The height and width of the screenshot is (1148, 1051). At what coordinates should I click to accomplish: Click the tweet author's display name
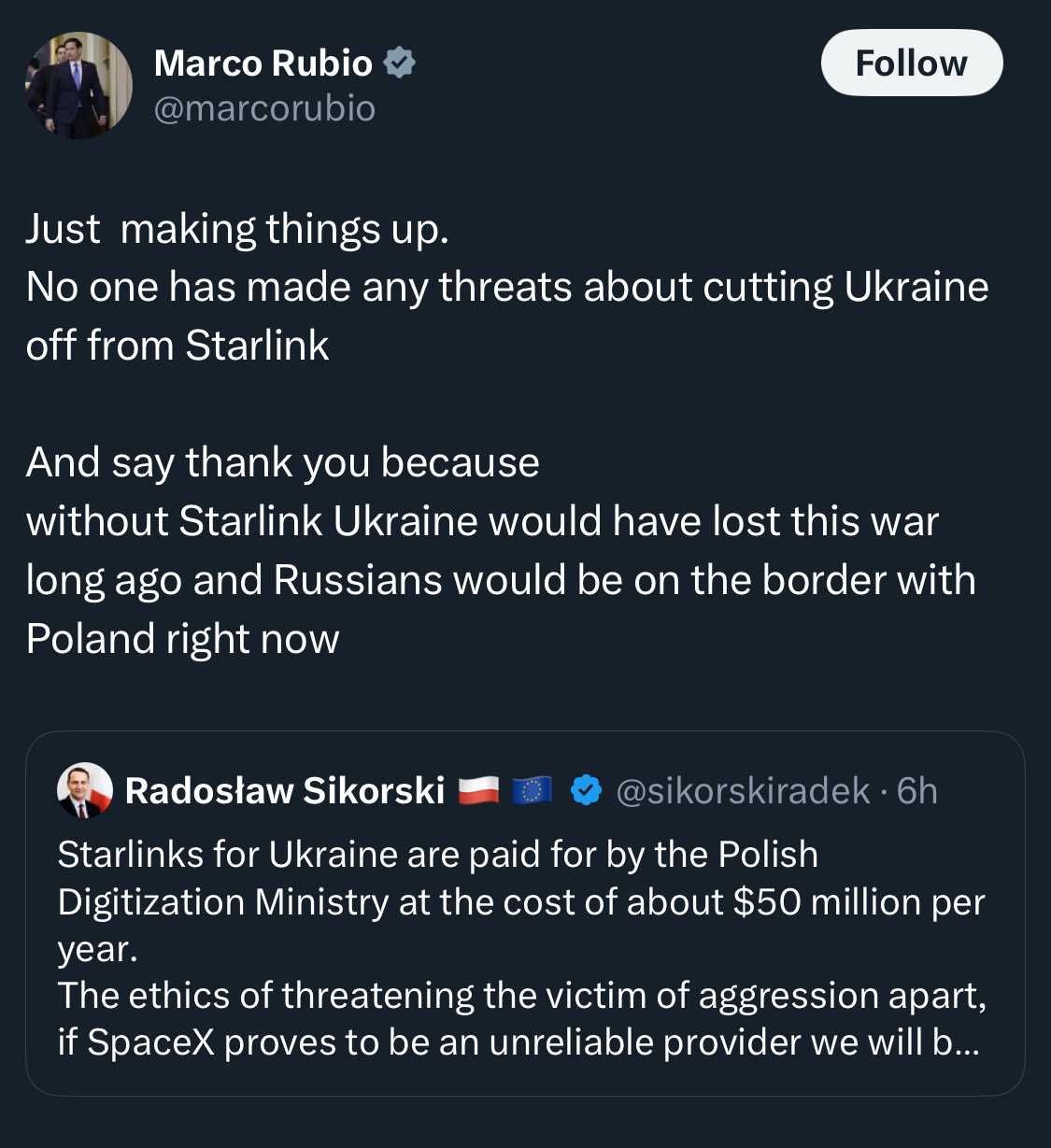(263, 63)
